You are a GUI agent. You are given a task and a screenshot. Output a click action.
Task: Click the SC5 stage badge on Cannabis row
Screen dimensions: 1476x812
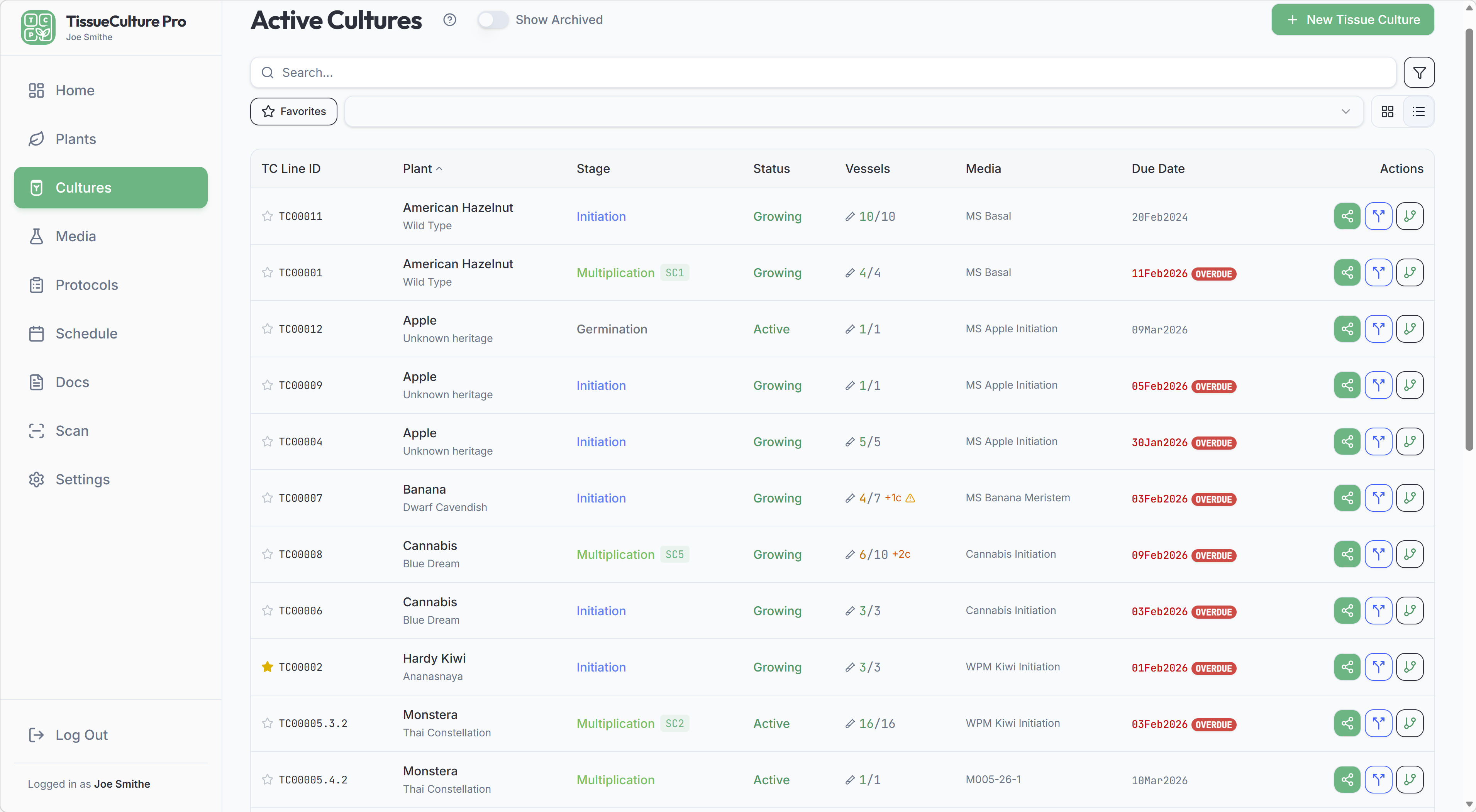tap(674, 554)
